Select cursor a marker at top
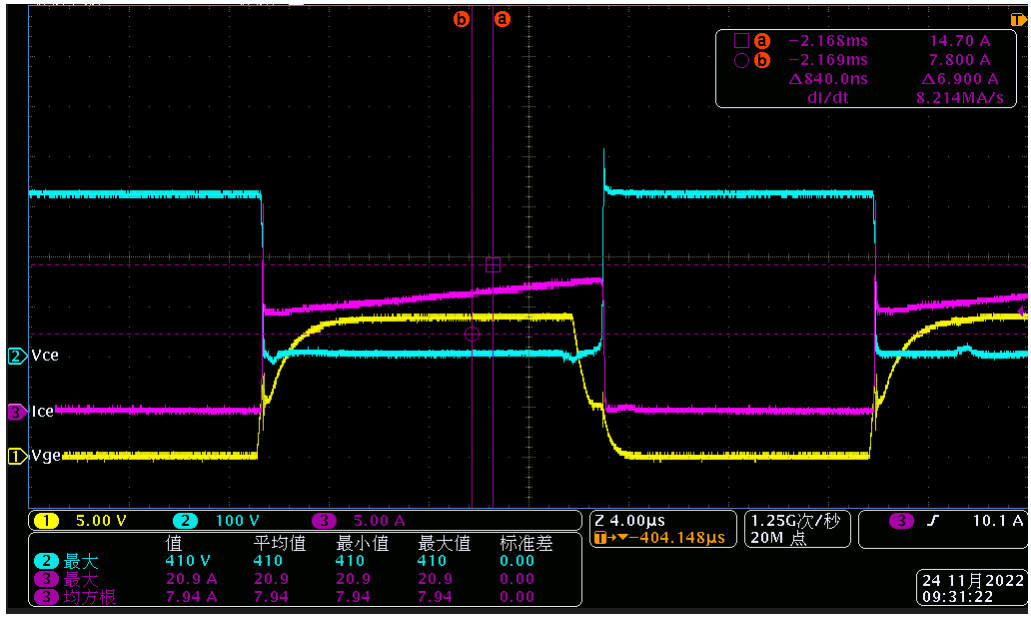 (502, 19)
